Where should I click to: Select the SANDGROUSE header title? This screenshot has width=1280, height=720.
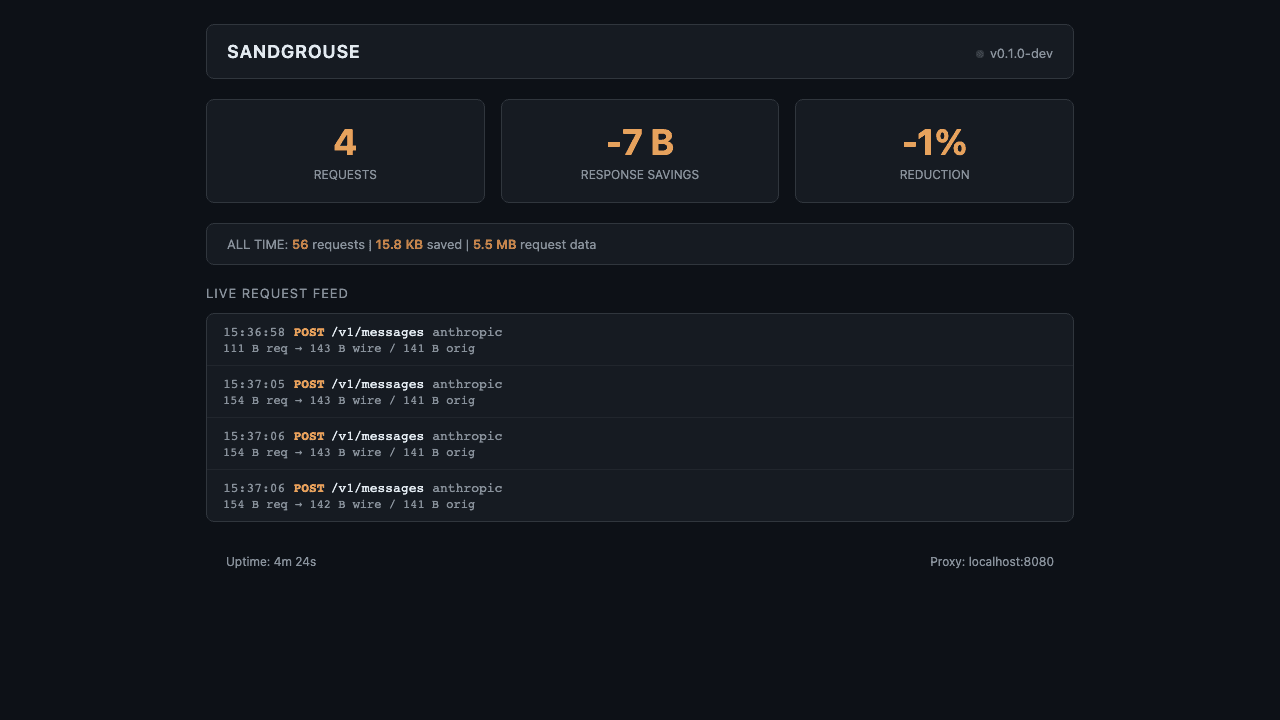coord(293,51)
